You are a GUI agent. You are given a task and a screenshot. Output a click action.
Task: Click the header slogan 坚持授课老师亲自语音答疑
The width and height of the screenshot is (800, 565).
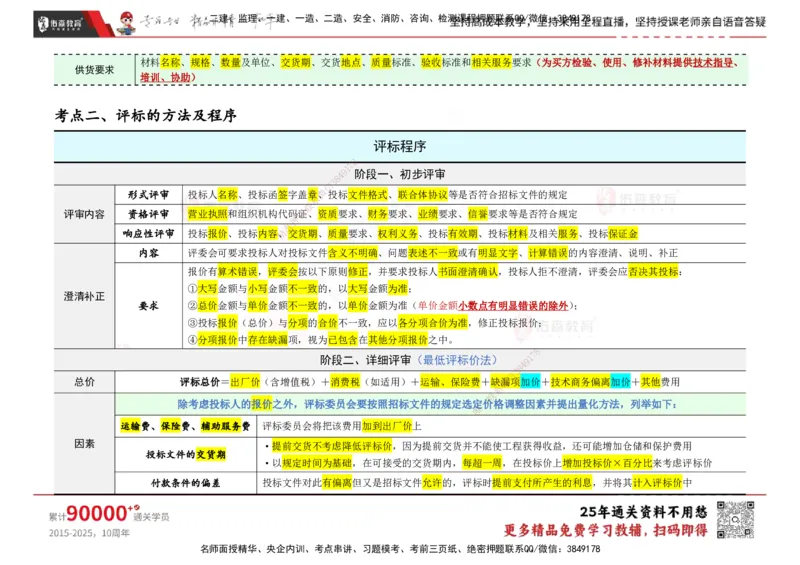701,22
